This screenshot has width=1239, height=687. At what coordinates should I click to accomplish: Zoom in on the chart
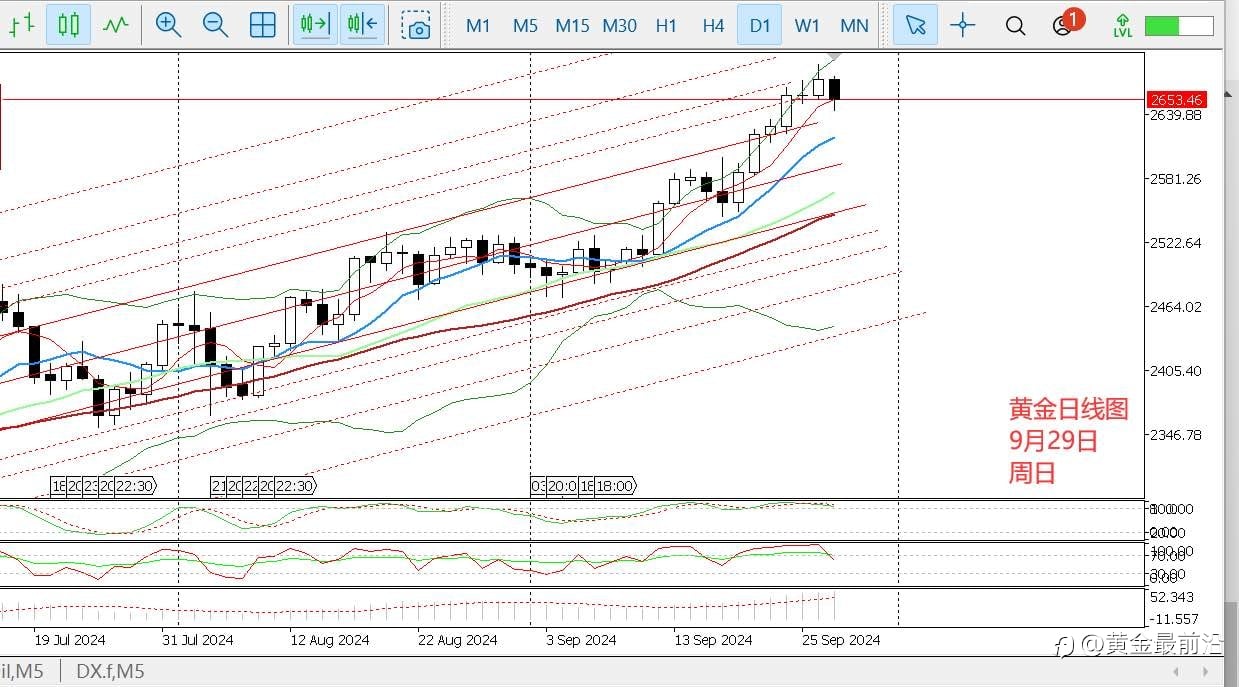pyautogui.click(x=168, y=25)
